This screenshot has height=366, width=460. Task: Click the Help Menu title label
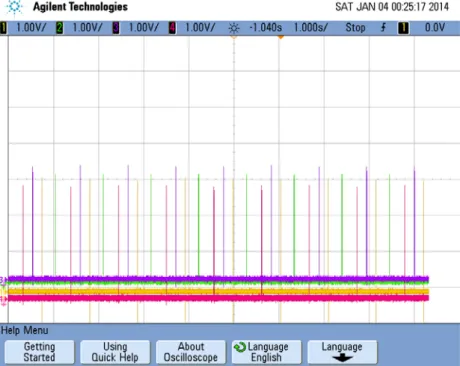(25, 330)
